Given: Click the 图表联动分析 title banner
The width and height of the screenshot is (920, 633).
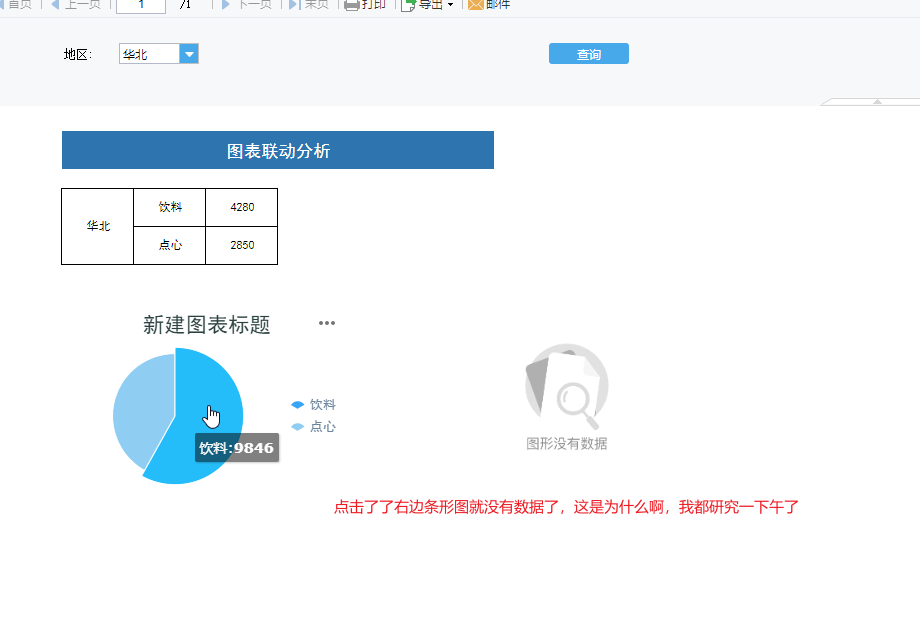Looking at the screenshot, I should coord(278,150).
